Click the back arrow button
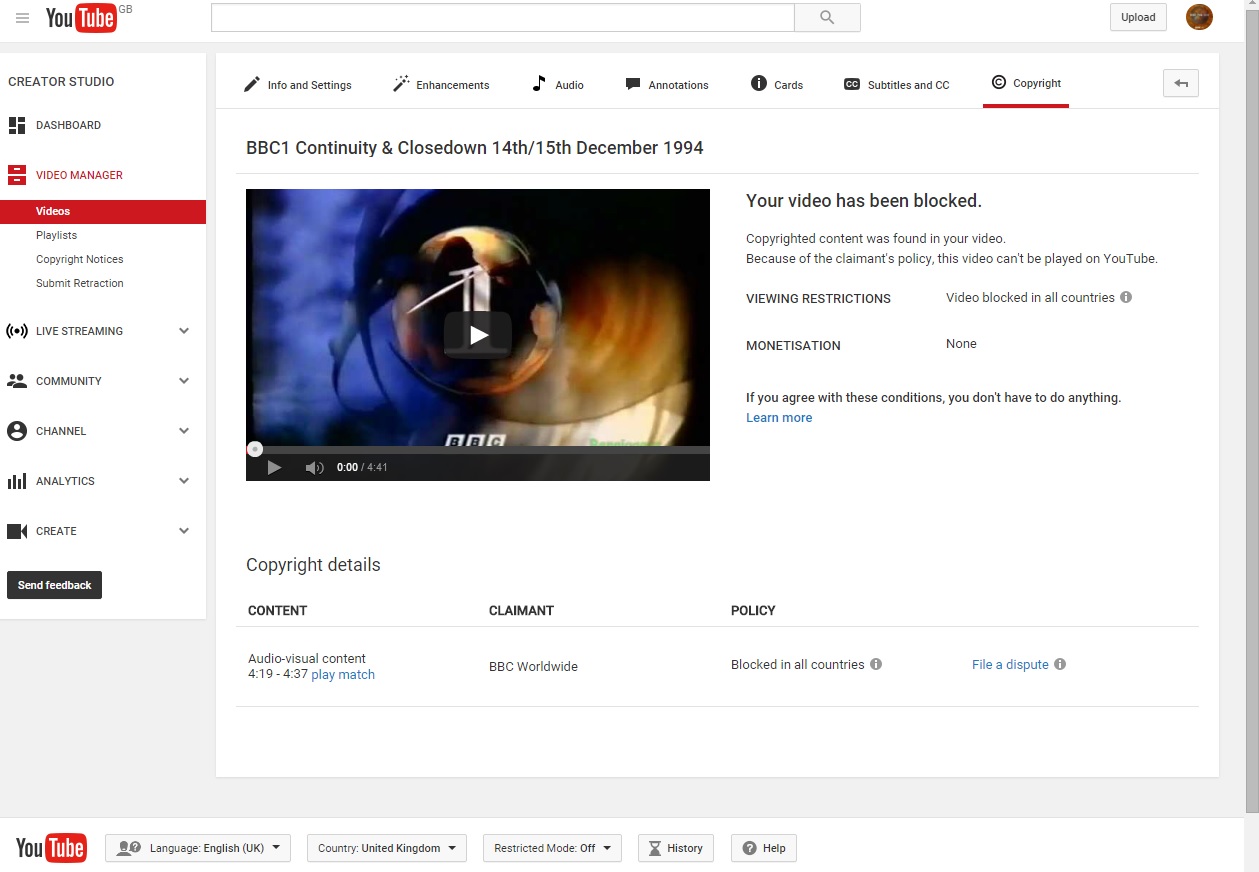Viewport: 1259px width, 872px height. click(1181, 83)
